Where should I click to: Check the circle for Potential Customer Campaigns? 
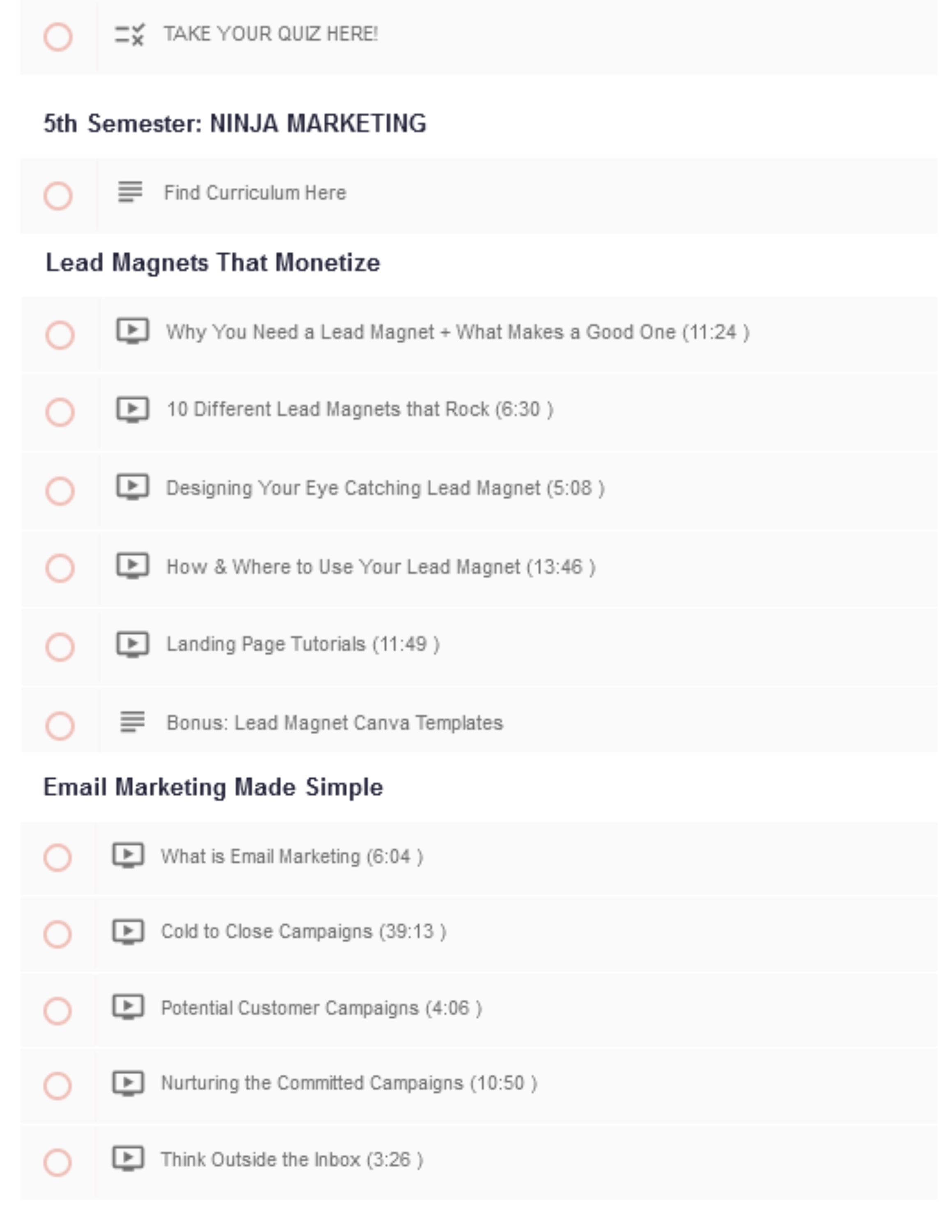click(x=57, y=1010)
